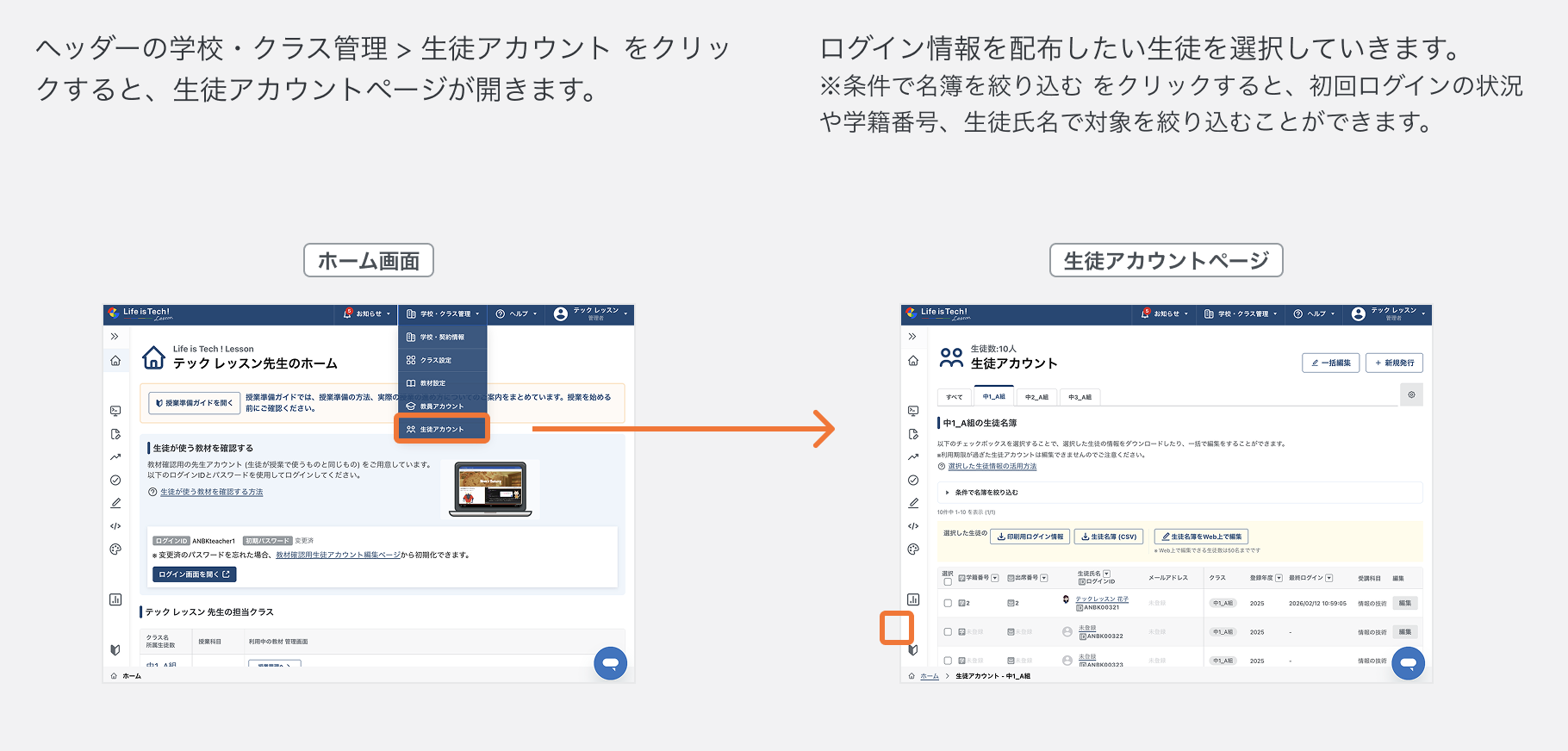Click the beginner-mark sidebar icon in the home screen
This screenshot has width=1568, height=751.
tap(115, 650)
